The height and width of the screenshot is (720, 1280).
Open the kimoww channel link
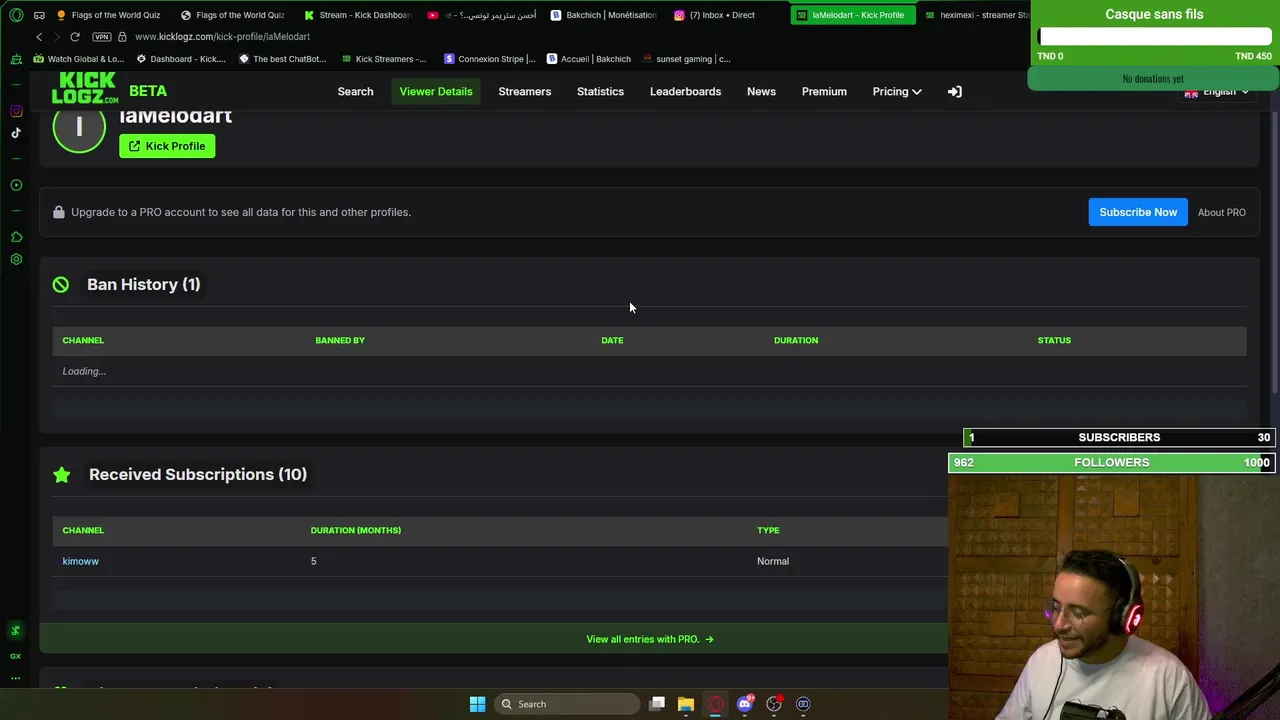tap(81, 561)
